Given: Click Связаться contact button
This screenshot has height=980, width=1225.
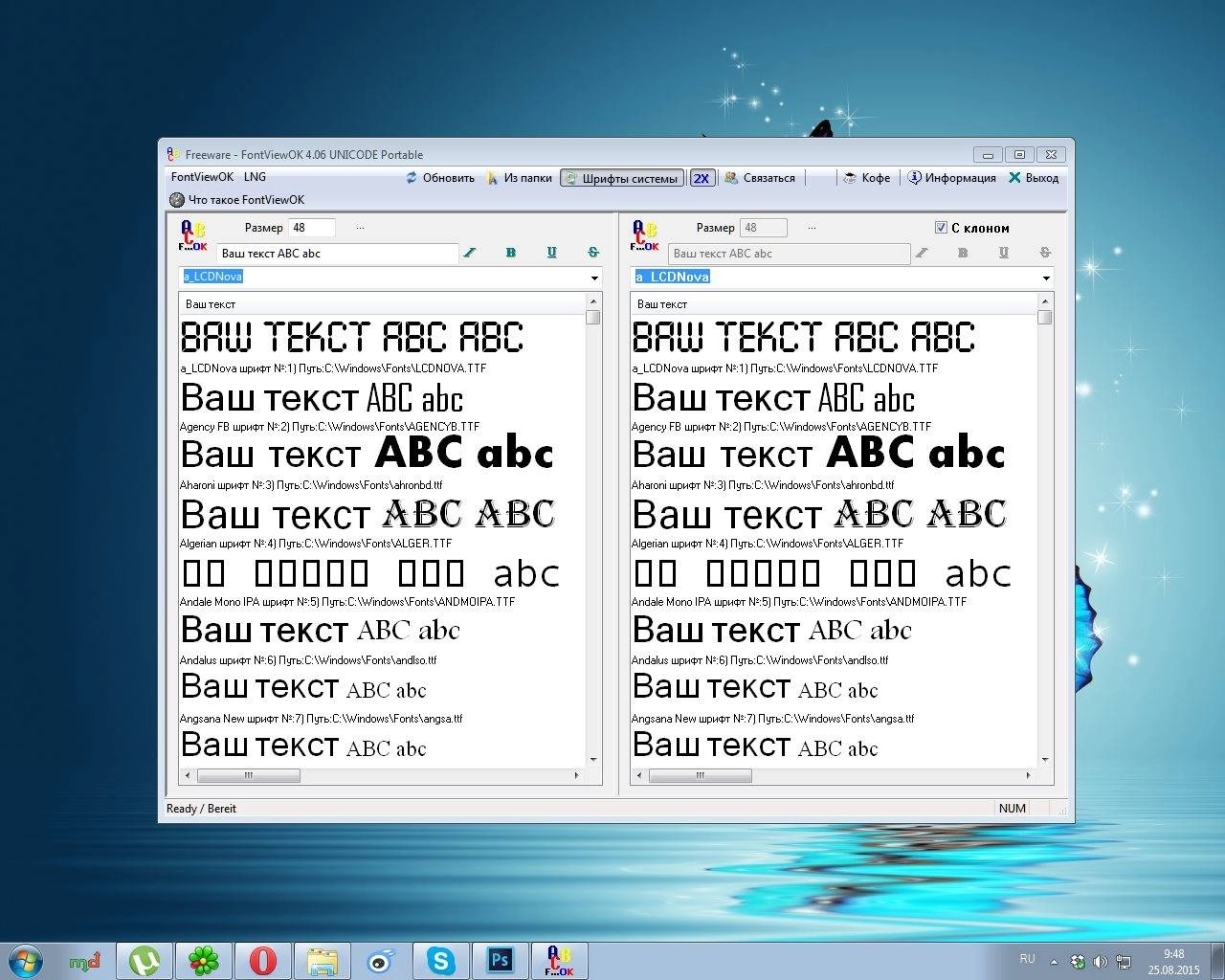Looking at the screenshot, I should [x=760, y=178].
